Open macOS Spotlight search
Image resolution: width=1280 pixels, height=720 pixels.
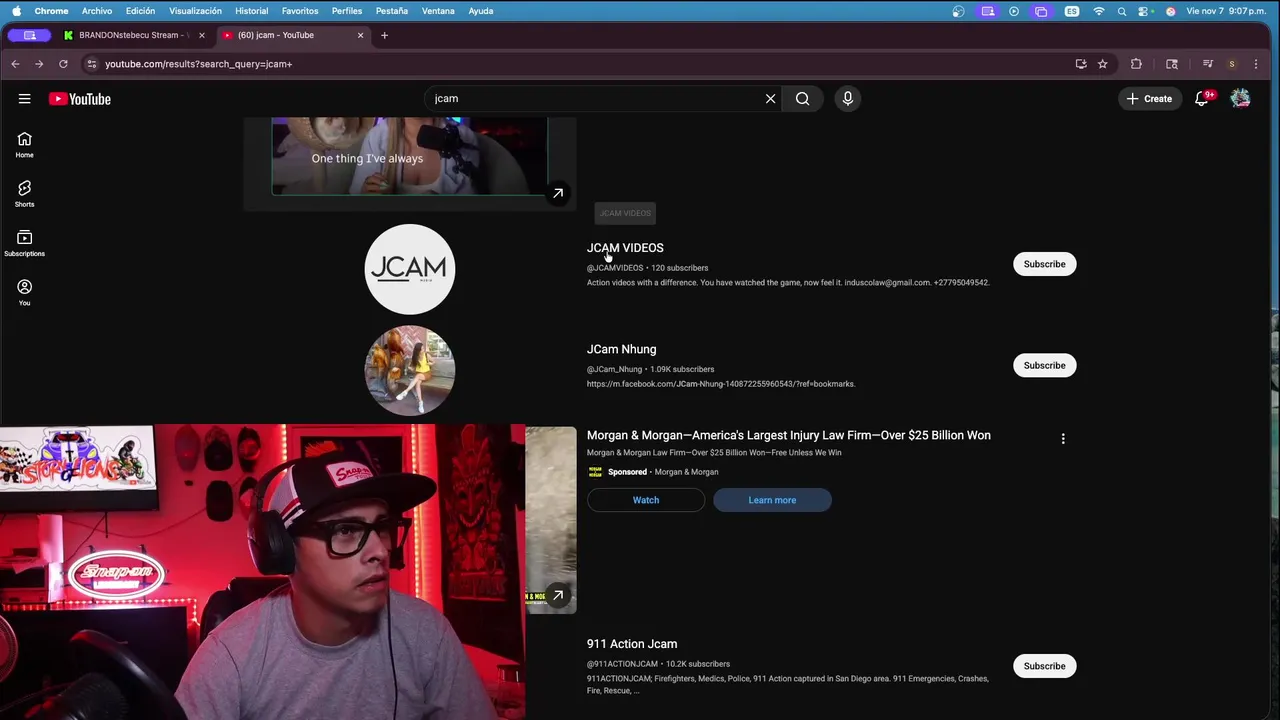(1121, 11)
